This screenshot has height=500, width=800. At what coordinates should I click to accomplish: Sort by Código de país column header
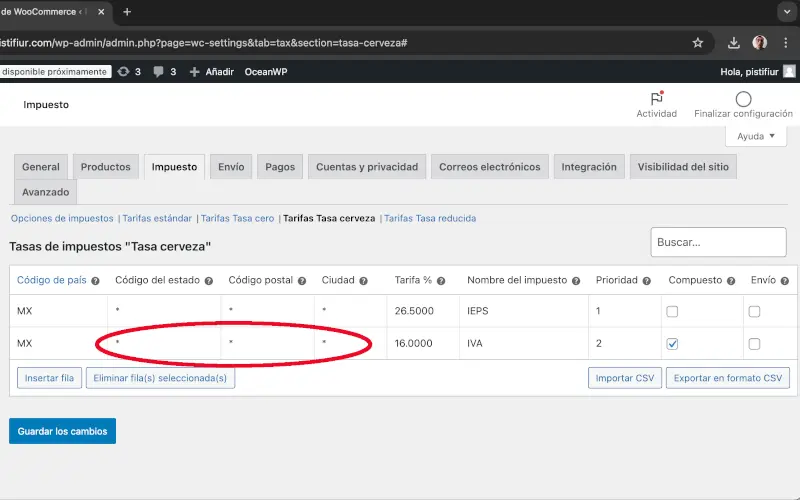[52, 280]
